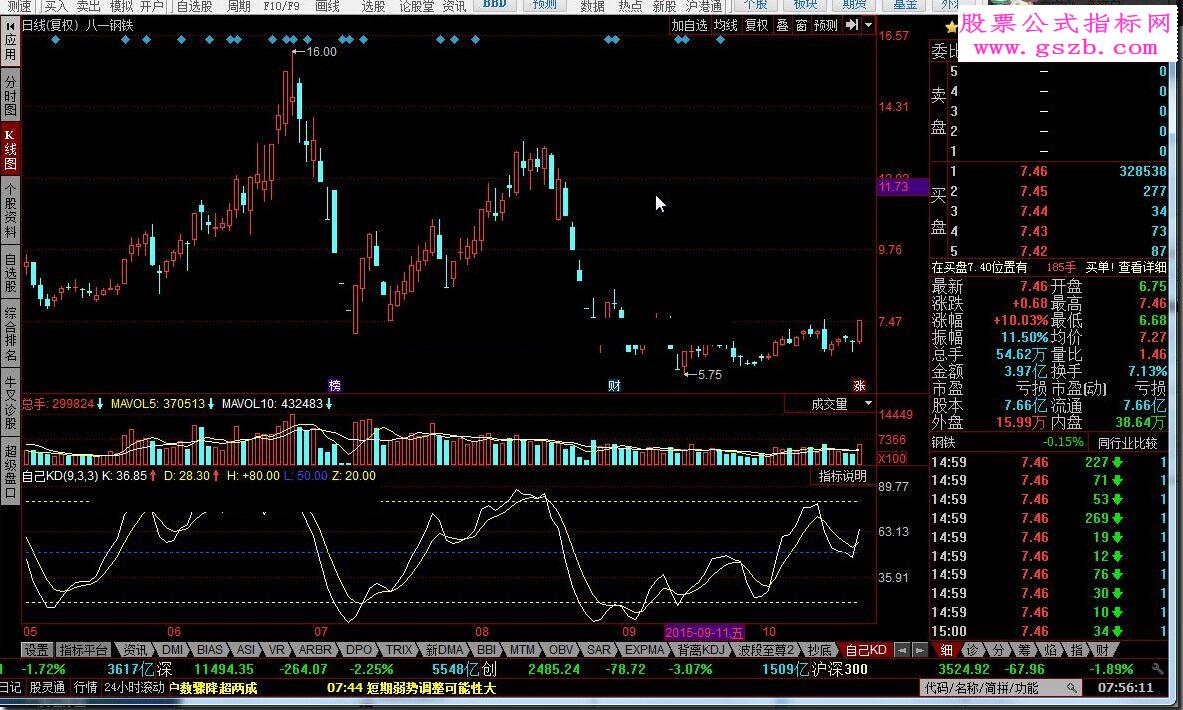This screenshot has width=1183, height=710.
Task: Switch to 分时图 intraday view in sidebar
Action: pos(11,95)
